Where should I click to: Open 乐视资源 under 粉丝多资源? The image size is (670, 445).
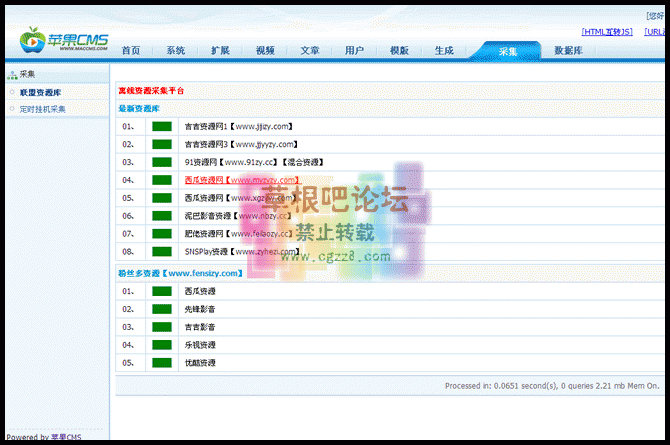(x=200, y=345)
